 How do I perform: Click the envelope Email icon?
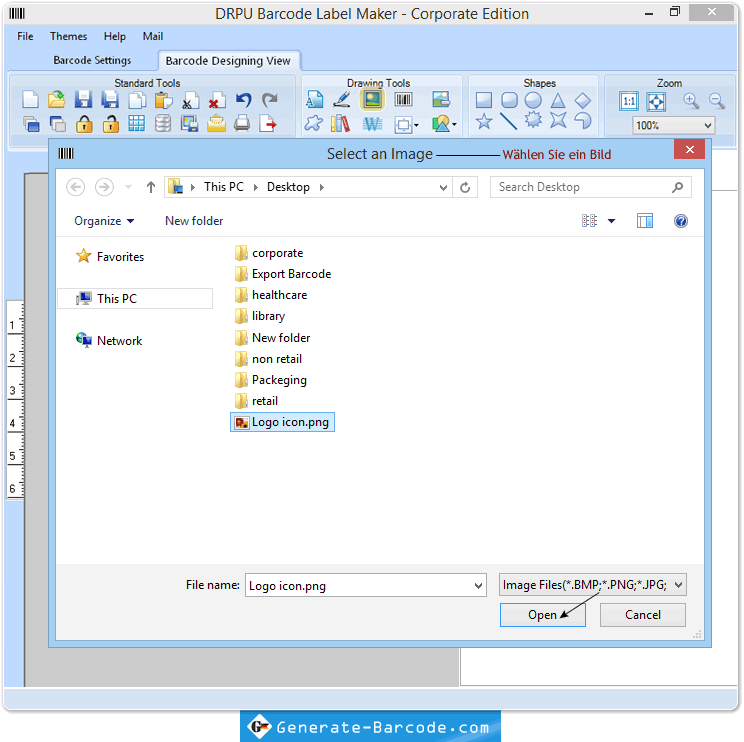point(216,124)
